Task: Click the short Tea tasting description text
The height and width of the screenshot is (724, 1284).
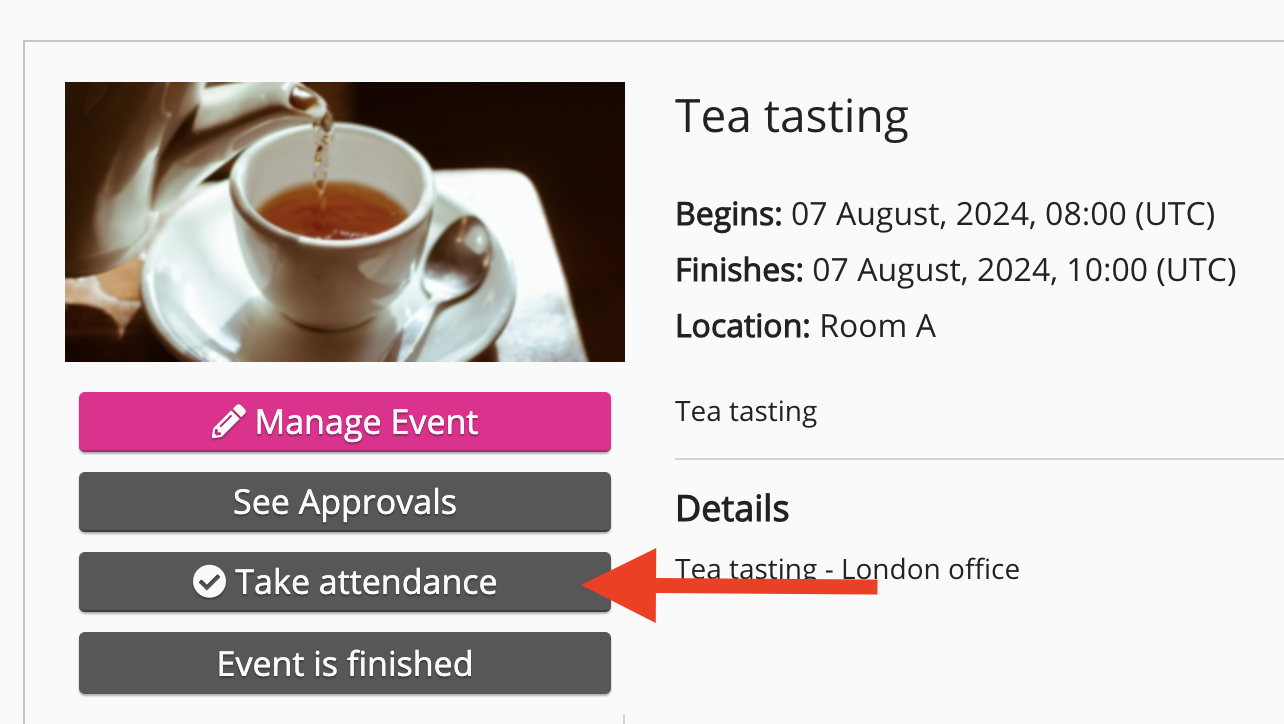Action: pyautogui.click(x=746, y=411)
